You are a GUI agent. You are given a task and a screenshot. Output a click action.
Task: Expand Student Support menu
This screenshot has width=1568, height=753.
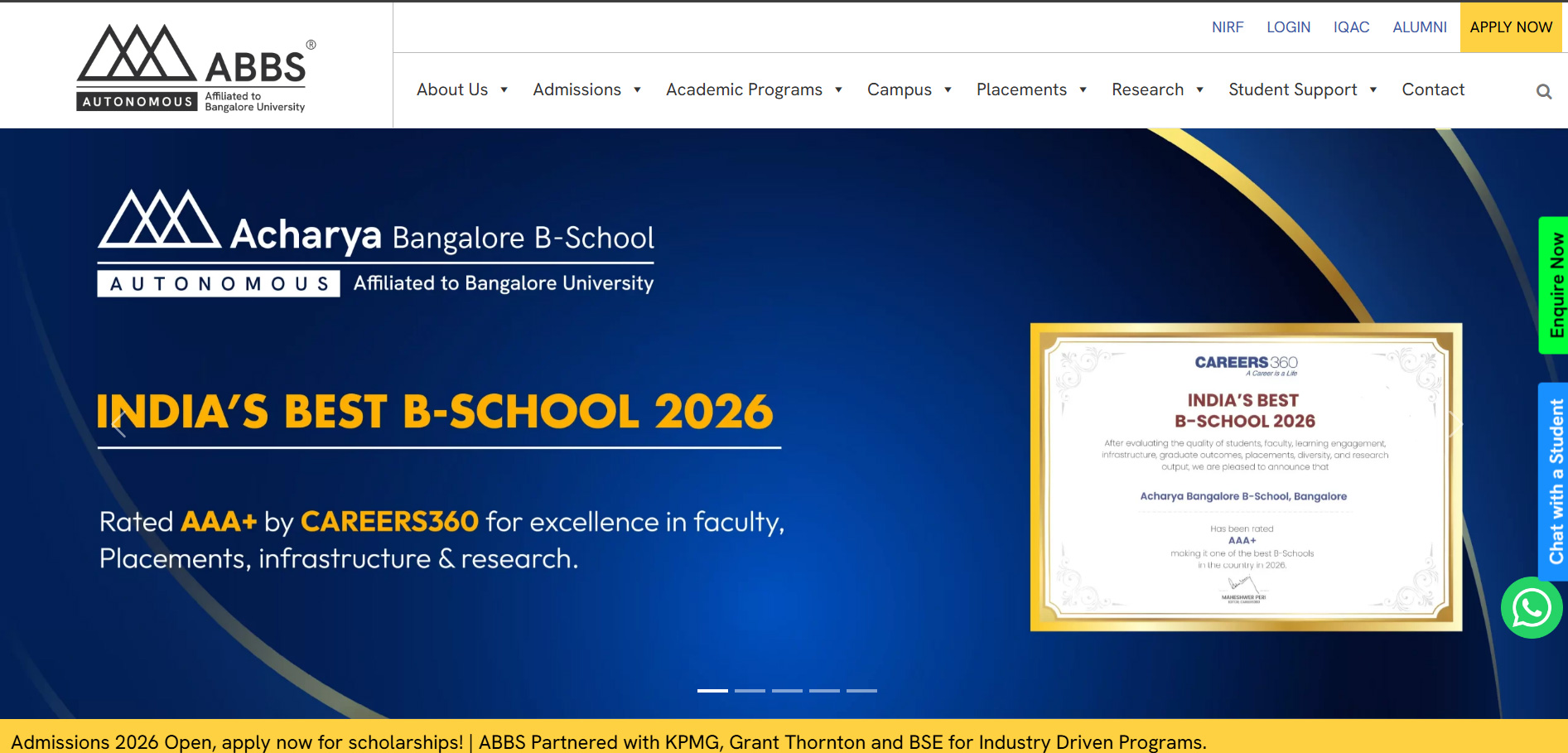[x=1301, y=89]
